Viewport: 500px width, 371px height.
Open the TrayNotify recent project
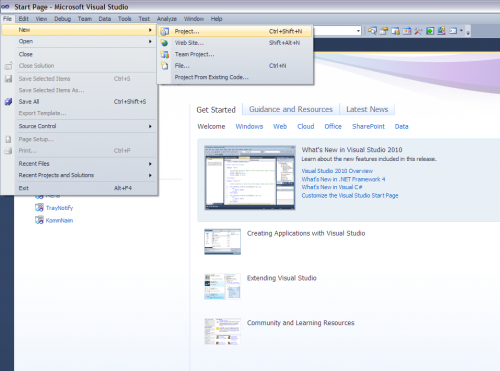coord(59,208)
